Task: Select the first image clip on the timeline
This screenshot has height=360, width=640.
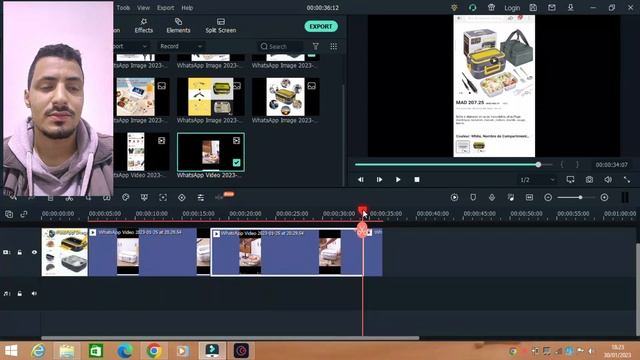Action: 64,252
